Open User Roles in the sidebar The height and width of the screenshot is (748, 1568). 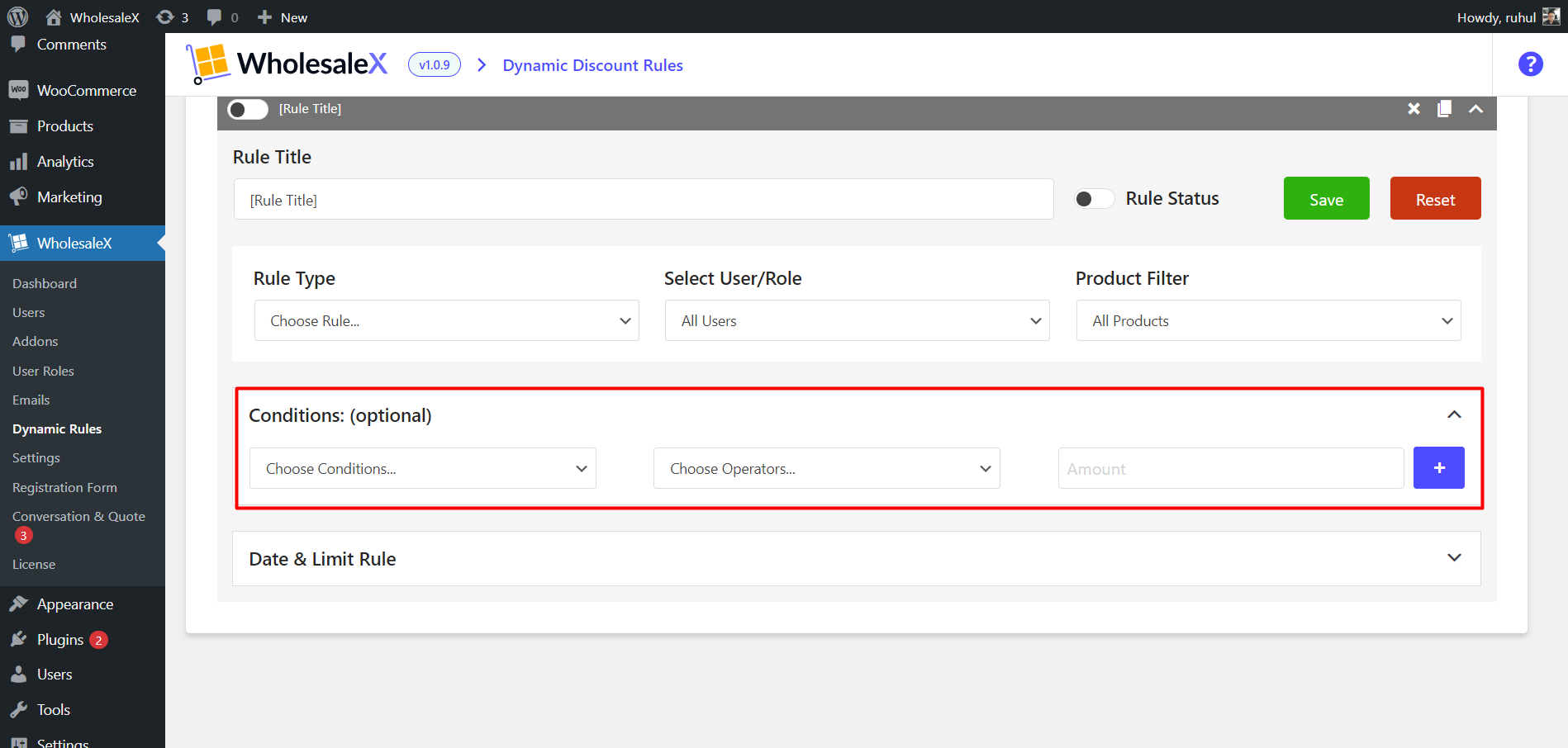tap(43, 371)
